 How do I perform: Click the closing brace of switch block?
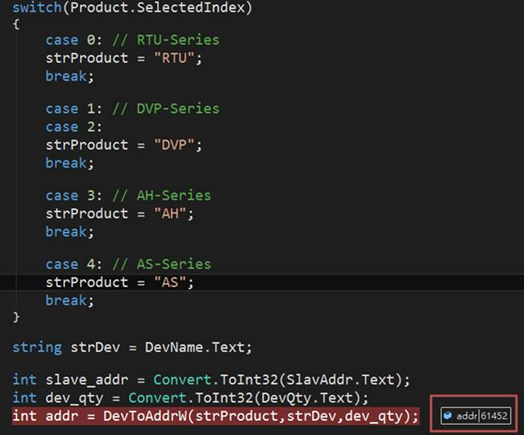(16, 317)
